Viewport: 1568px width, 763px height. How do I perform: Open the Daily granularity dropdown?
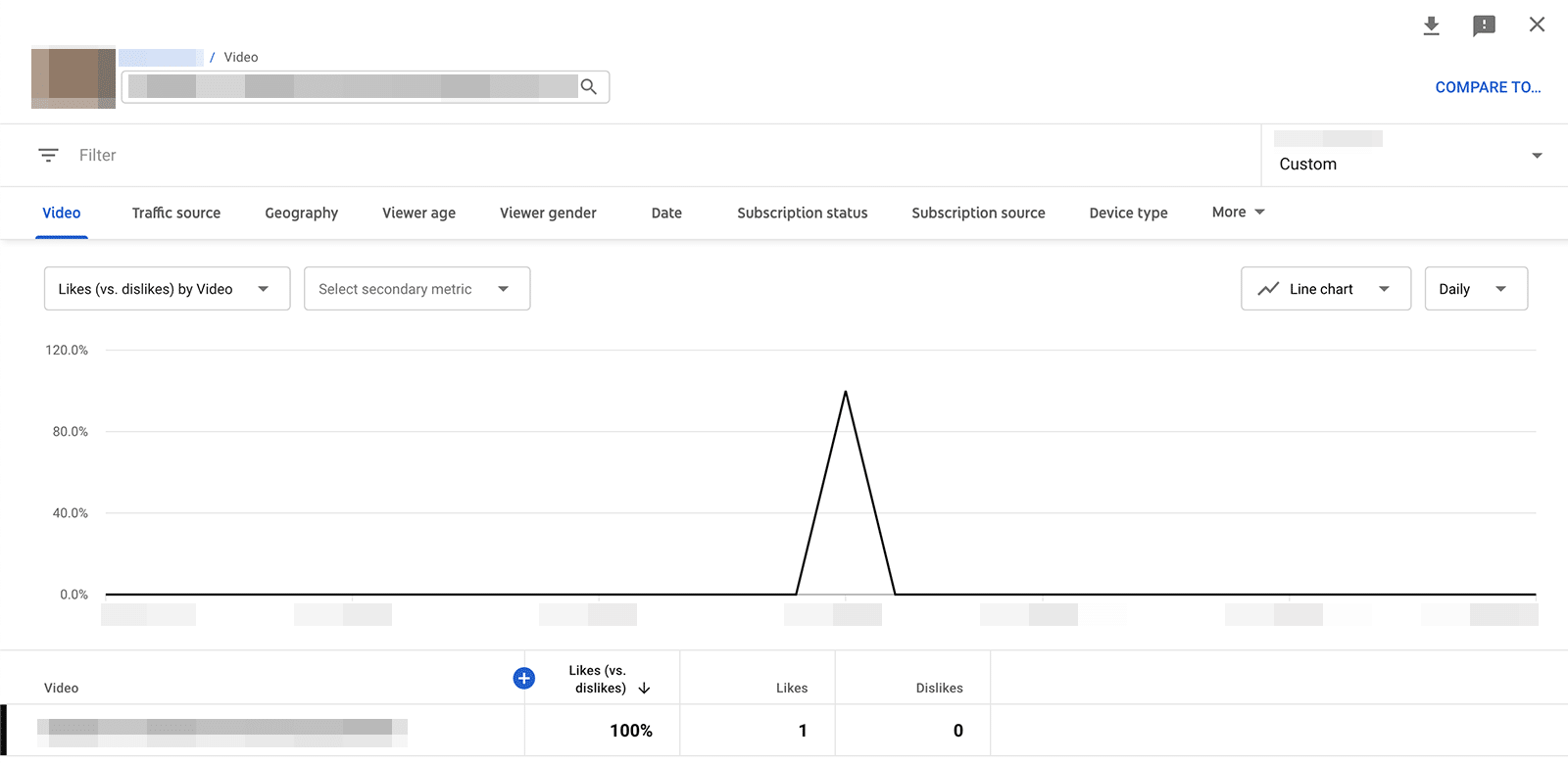1475,289
